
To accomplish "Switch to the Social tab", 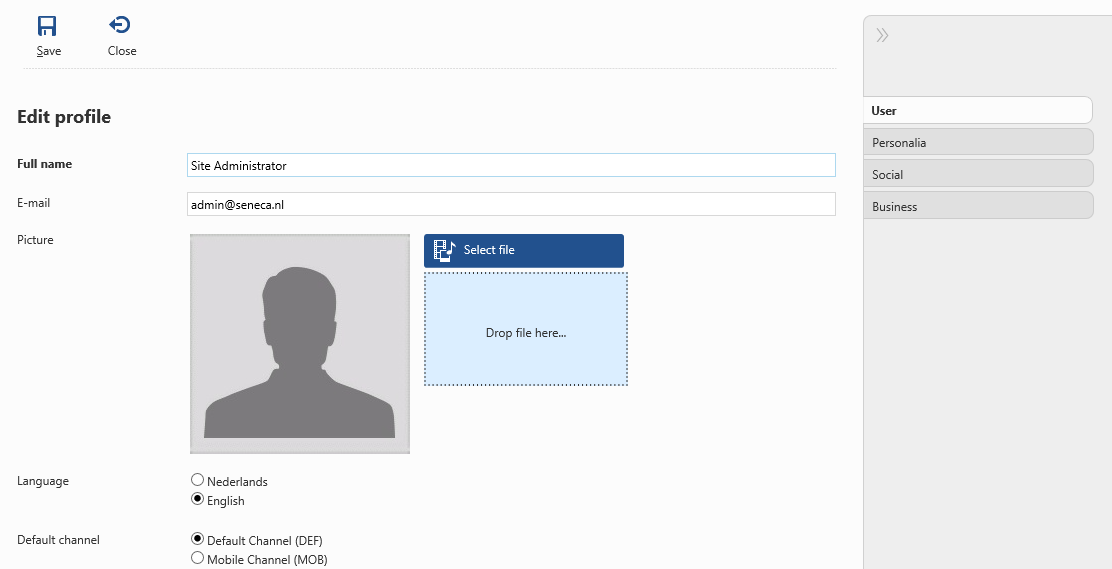I will 978,174.
